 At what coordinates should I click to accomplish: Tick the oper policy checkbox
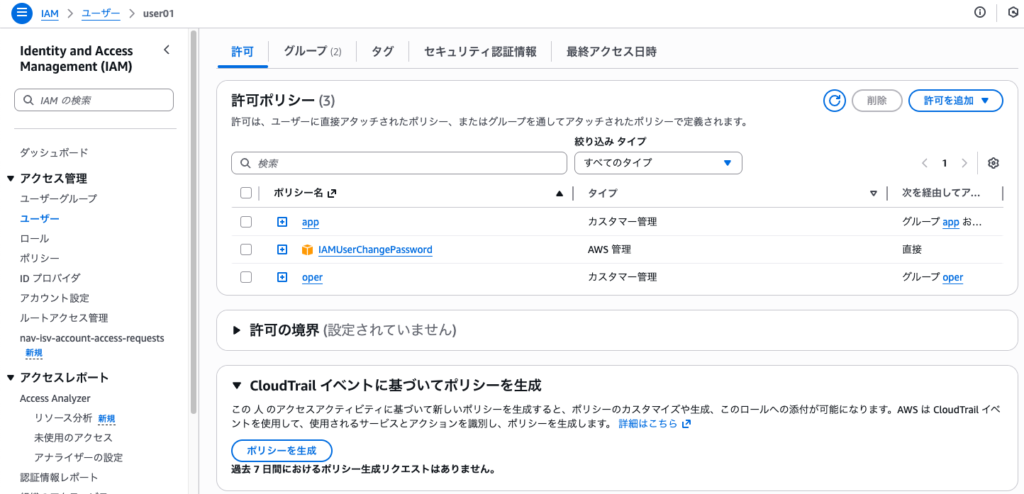[246, 277]
